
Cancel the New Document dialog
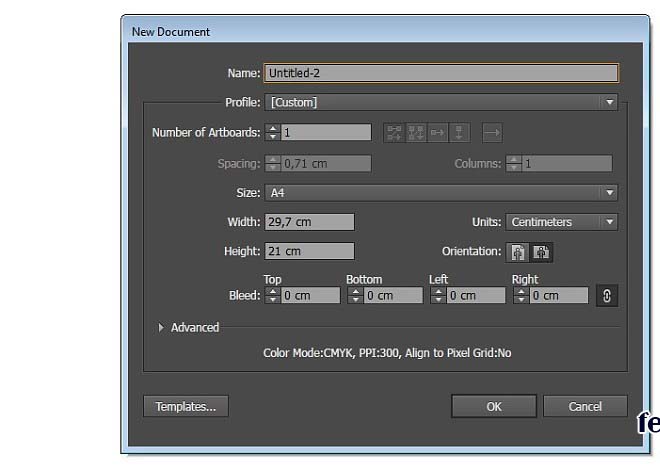click(x=585, y=406)
